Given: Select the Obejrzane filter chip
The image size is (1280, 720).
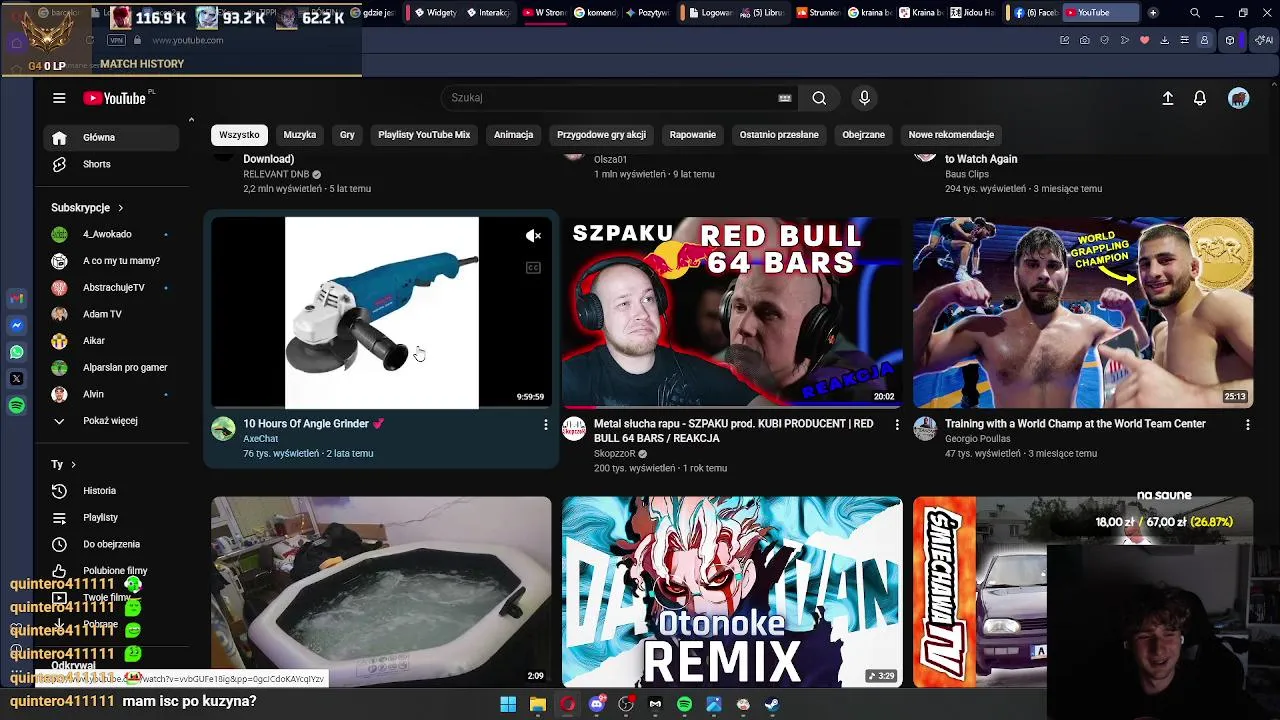Looking at the screenshot, I should [x=863, y=134].
